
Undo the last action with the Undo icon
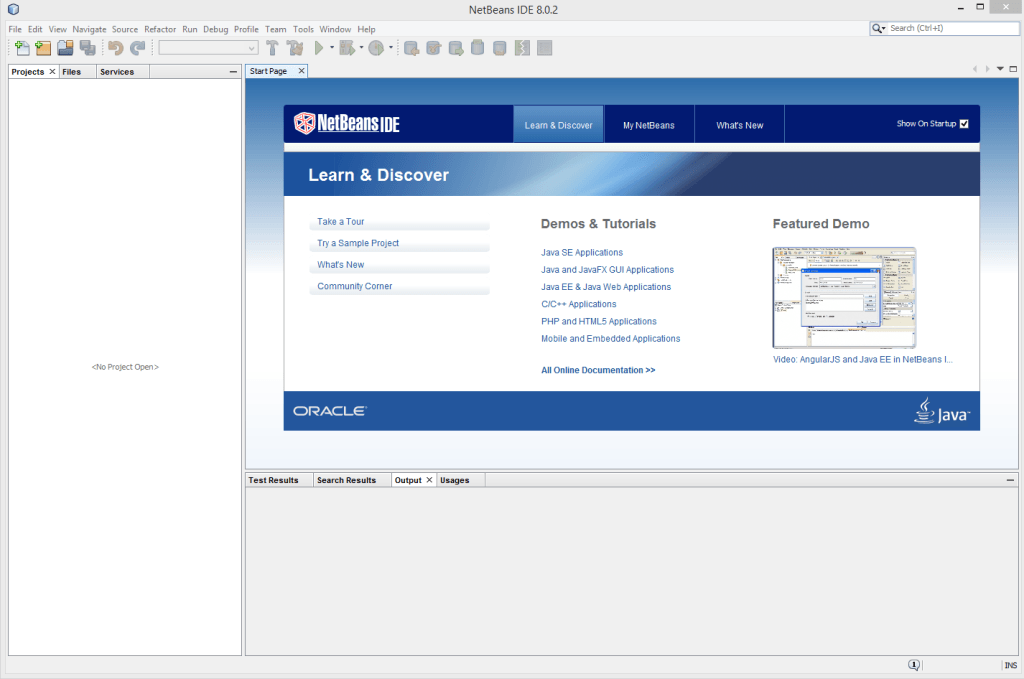[117, 47]
